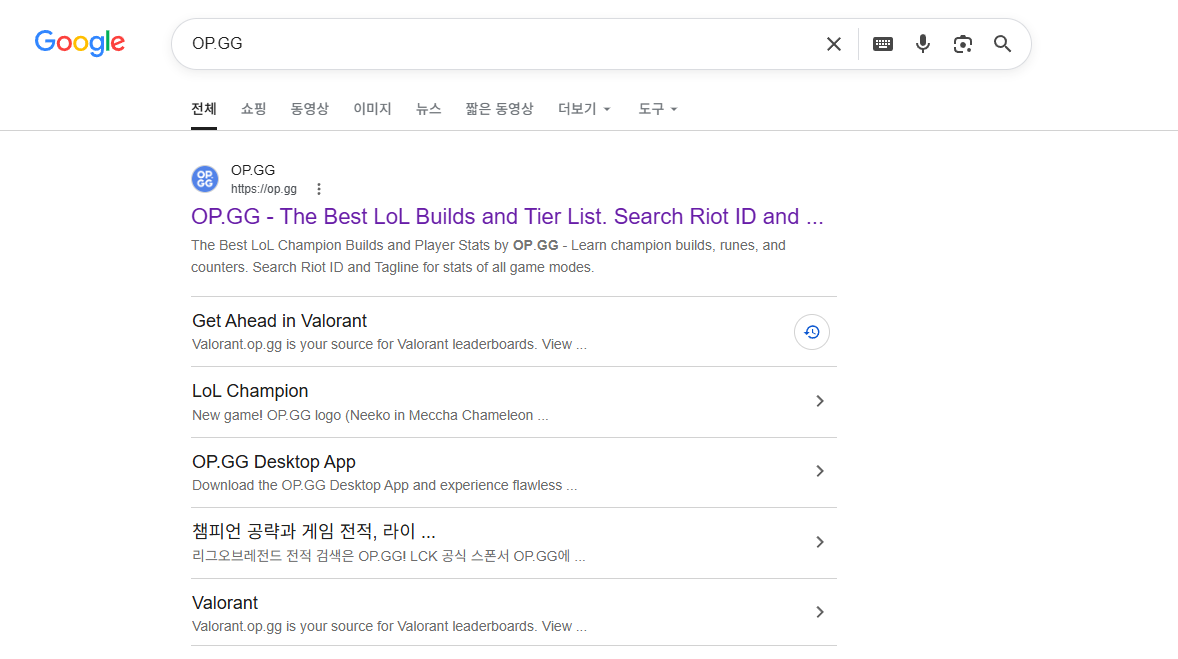This screenshot has width=1178, height=659.
Task: Start voice search with the microphone
Action: [x=923, y=44]
